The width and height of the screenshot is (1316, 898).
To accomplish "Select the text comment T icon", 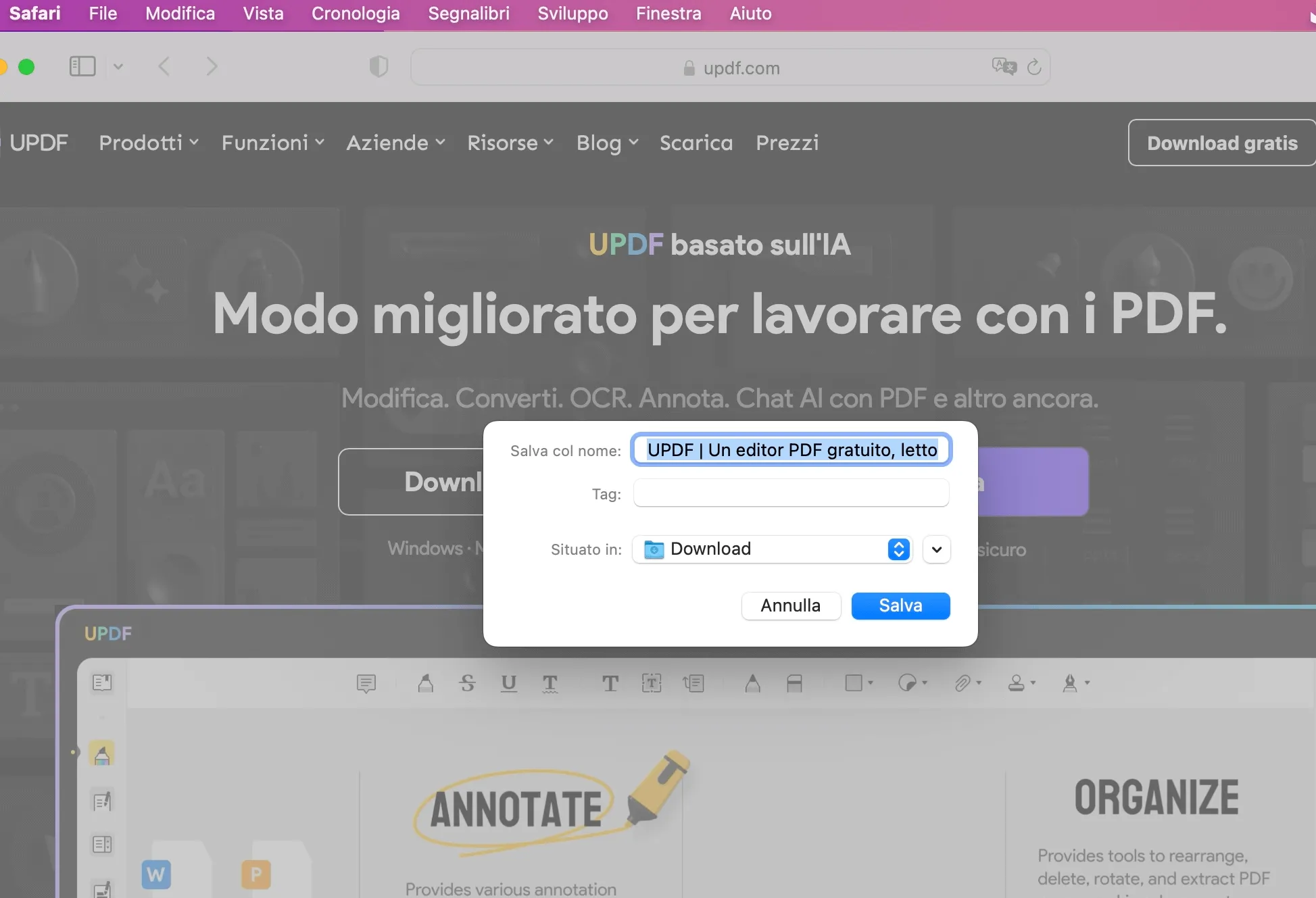I will click(610, 683).
